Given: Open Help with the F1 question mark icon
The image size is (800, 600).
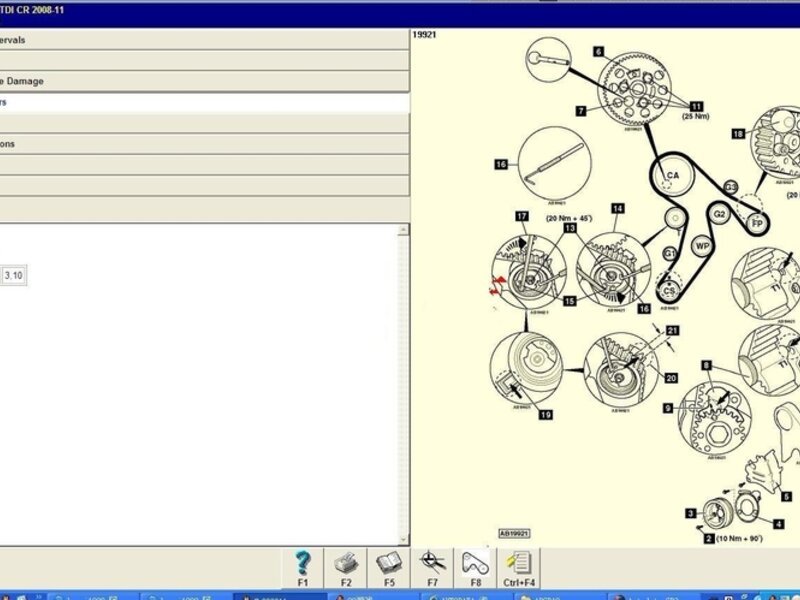Looking at the screenshot, I should coord(303,564).
